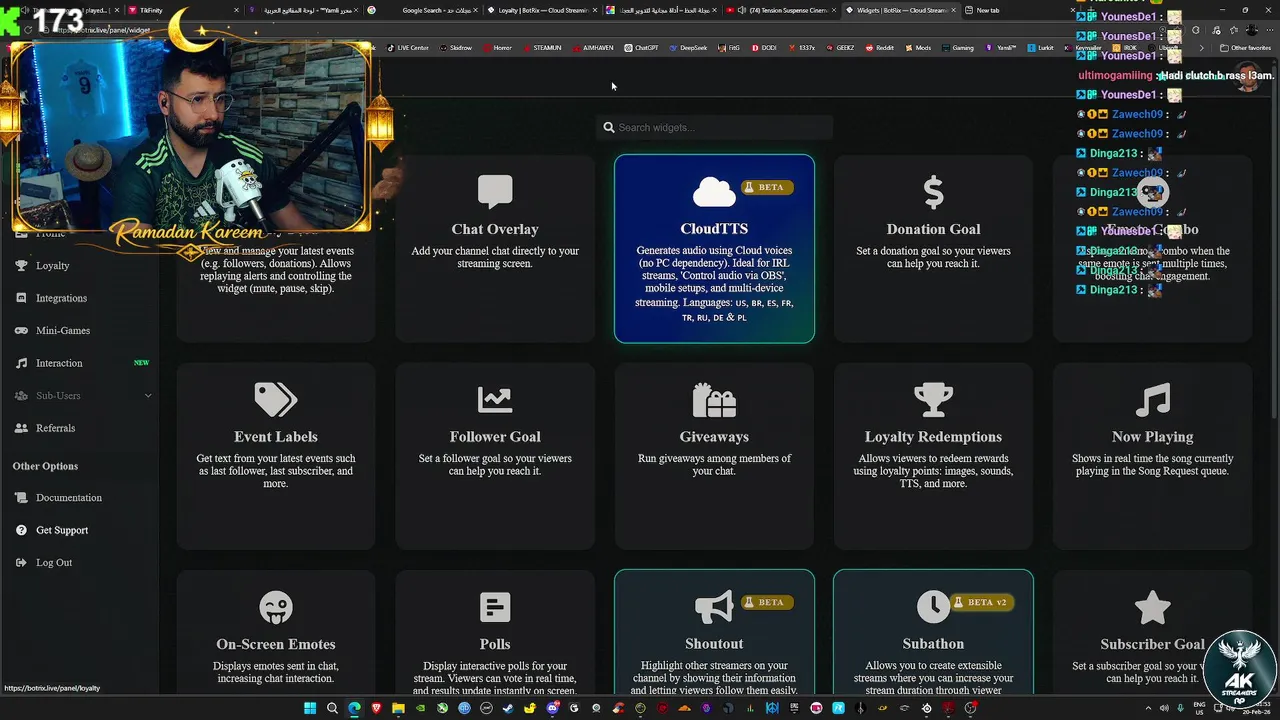The width and height of the screenshot is (1280, 720).
Task: Open the DeepSeek bookmark
Action: pos(688,48)
